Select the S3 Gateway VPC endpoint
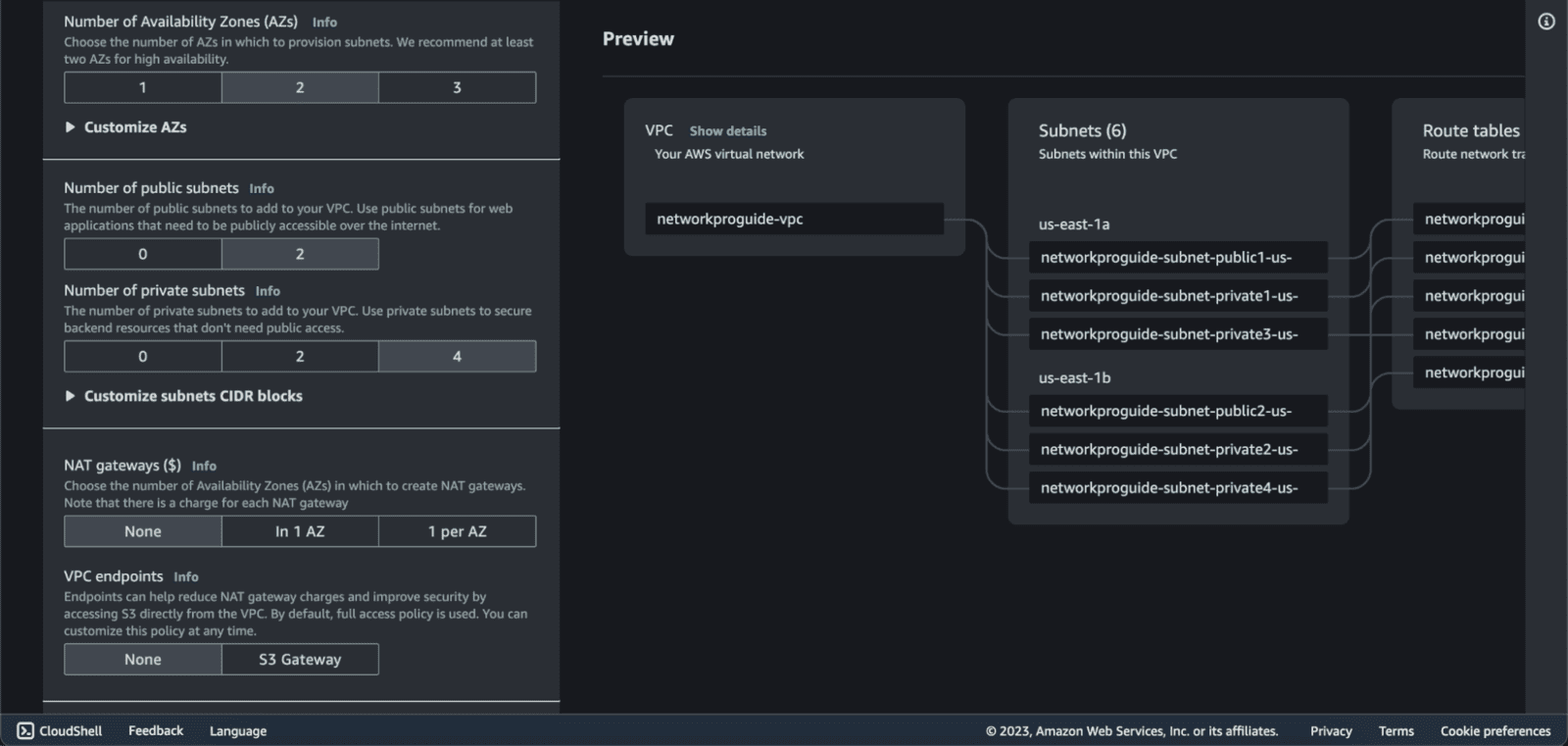1568x746 pixels. [x=300, y=660]
